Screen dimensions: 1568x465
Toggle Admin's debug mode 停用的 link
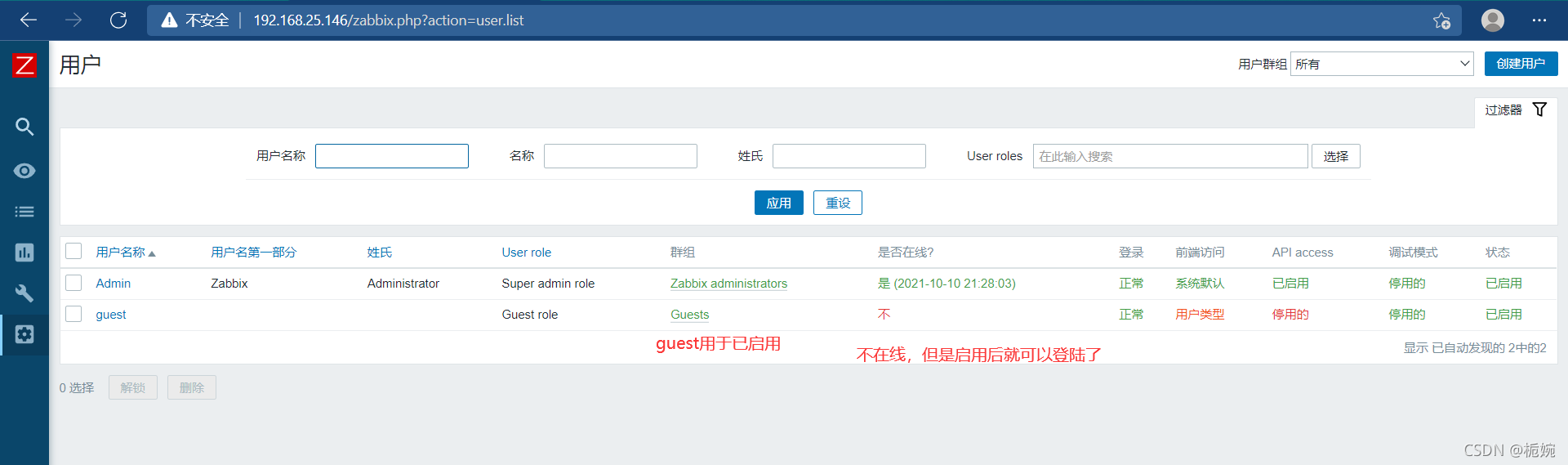1407,284
